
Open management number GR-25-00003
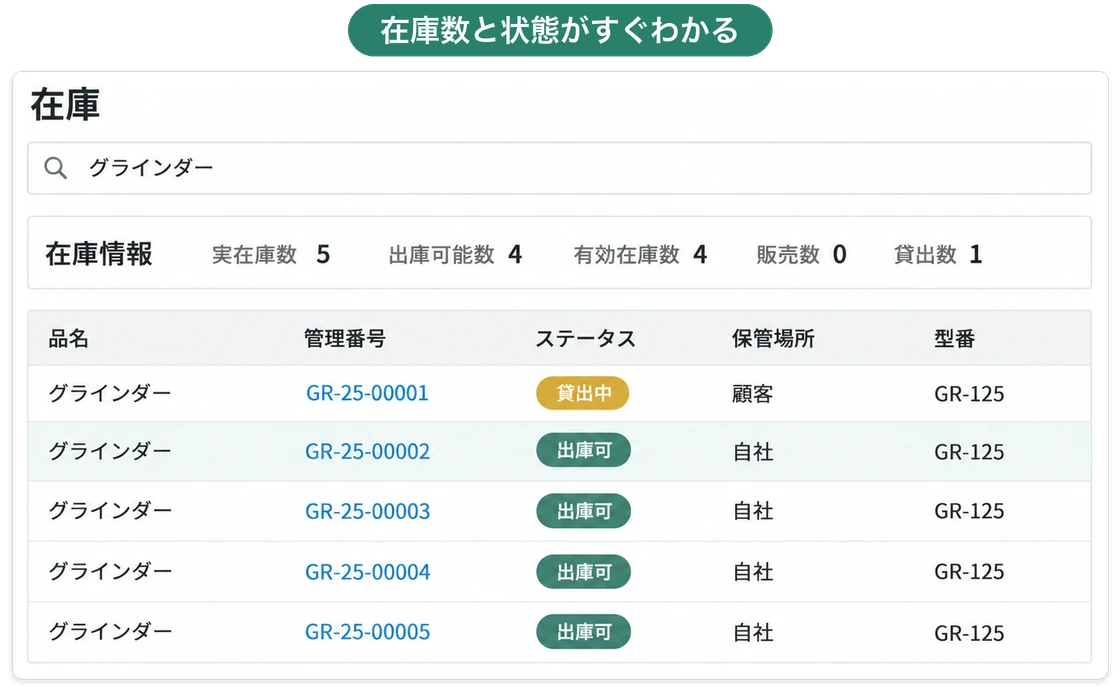pos(367,511)
